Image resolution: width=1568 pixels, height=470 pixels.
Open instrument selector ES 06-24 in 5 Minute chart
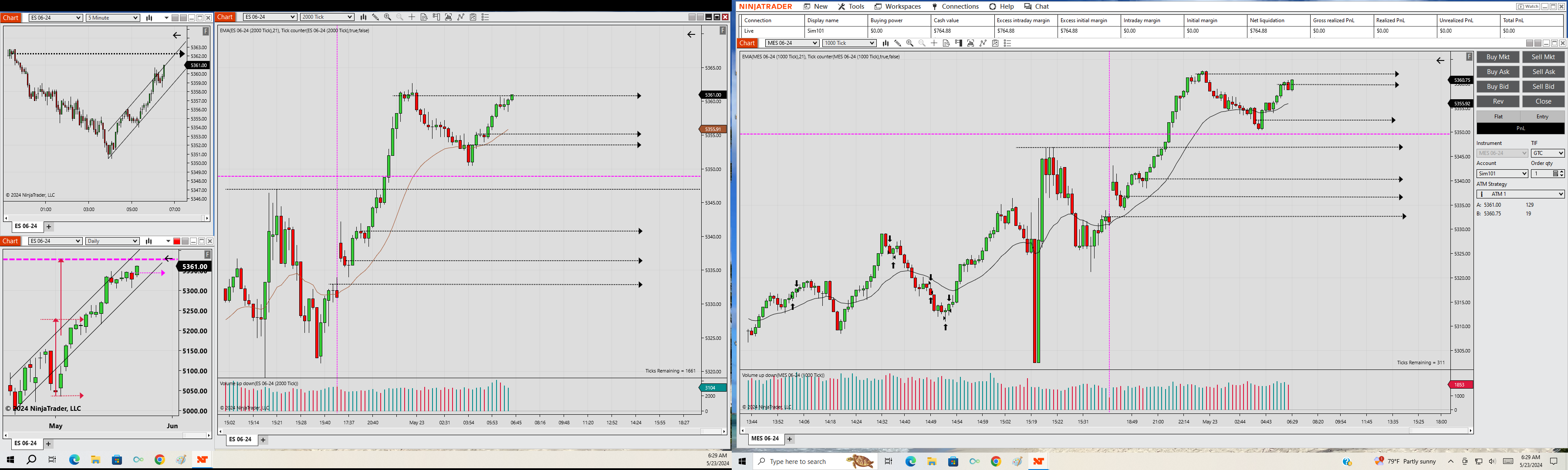[55, 18]
